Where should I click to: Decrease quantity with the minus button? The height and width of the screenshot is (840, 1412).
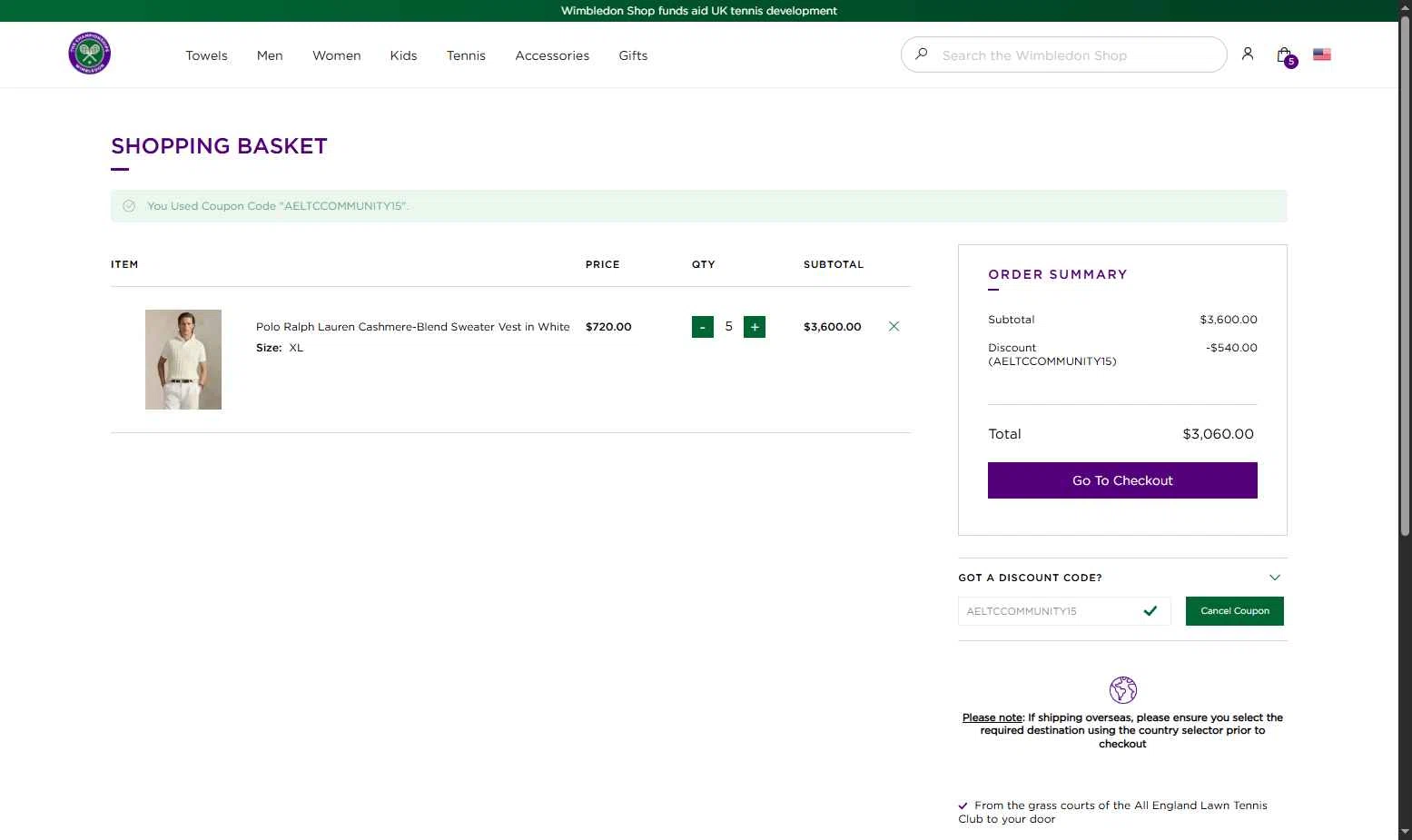[x=703, y=327]
